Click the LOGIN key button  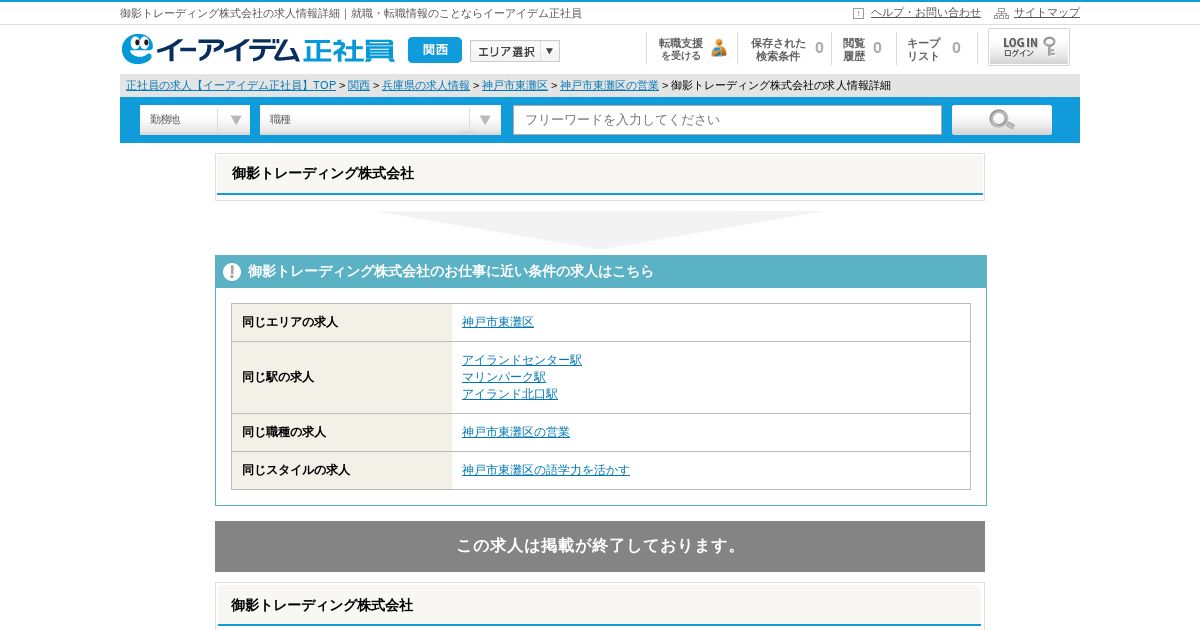click(1028, 47)
